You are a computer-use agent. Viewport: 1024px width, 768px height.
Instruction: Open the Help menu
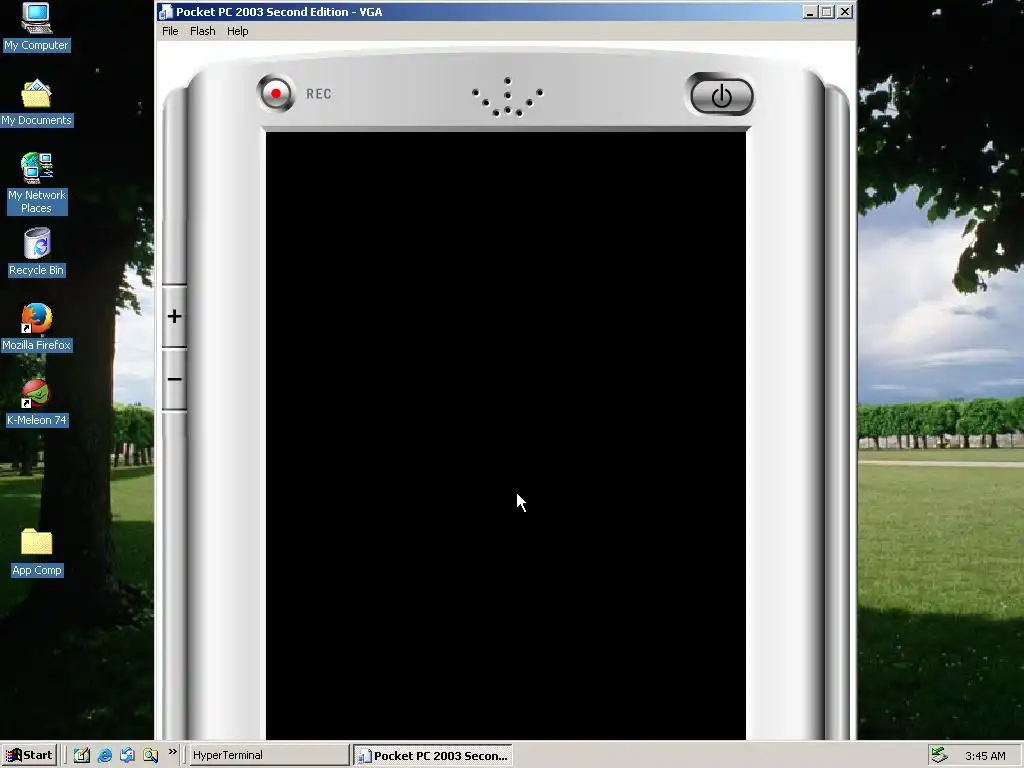(238, 31)
